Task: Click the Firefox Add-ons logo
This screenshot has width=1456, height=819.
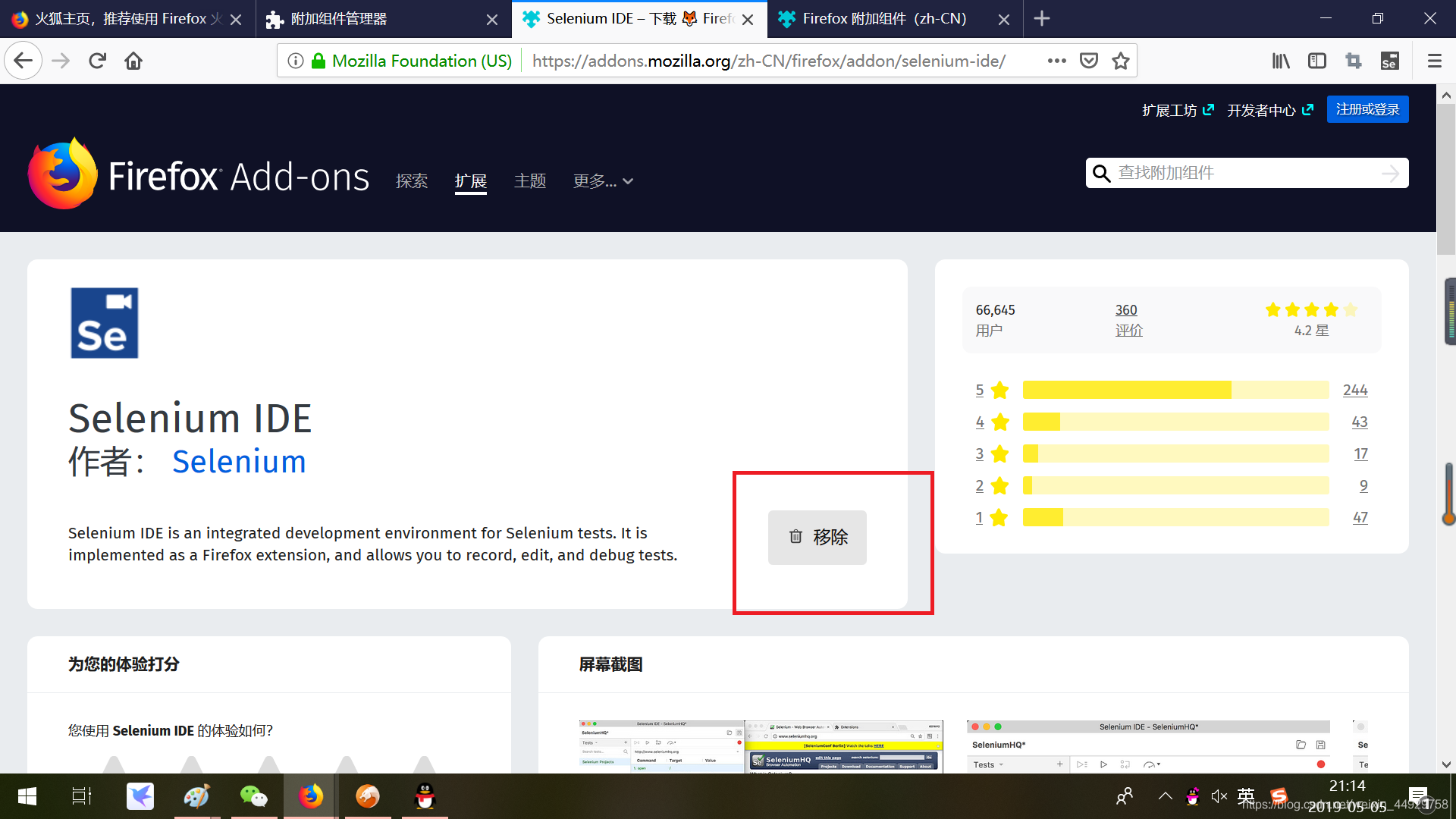Action: point(199,174)
